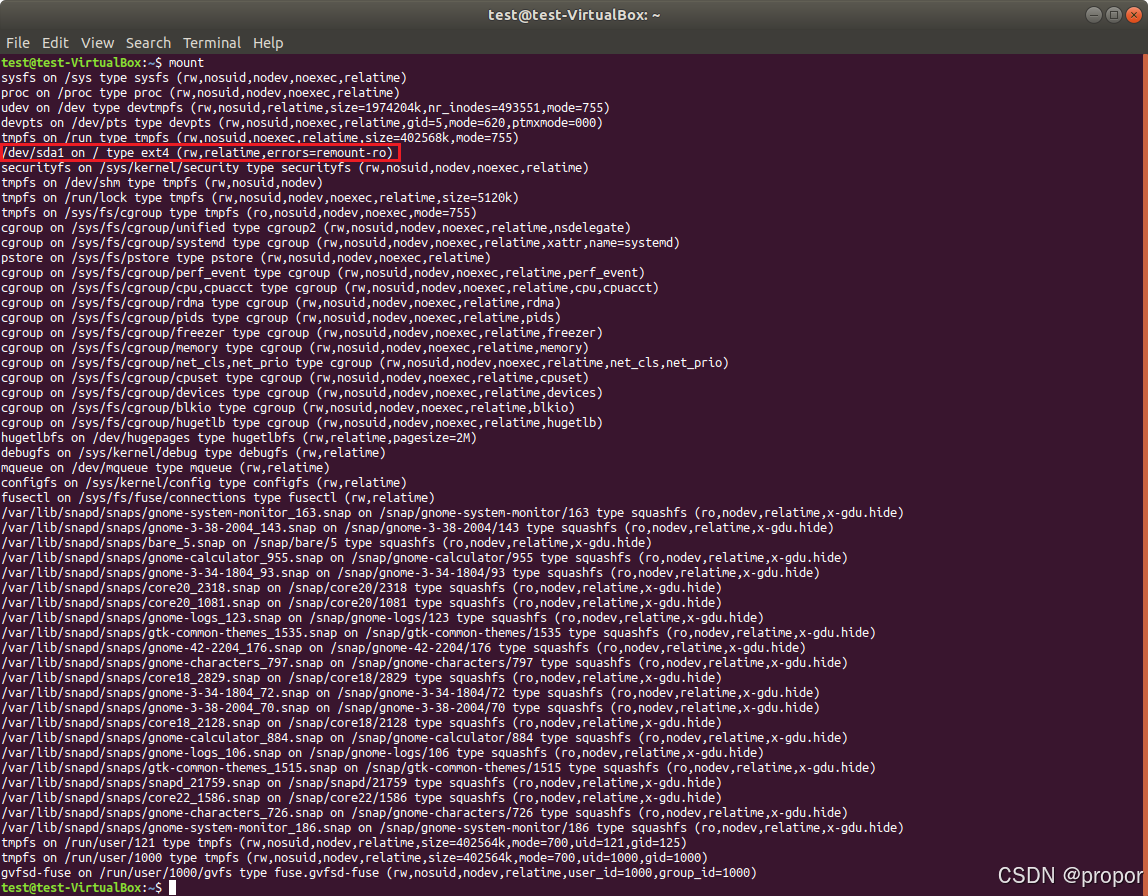Viewport: 1148px width, 896px height.
Task: Click the gnome-characters_797.snap line
Action: pyautogui.click(x=425, y=663)
